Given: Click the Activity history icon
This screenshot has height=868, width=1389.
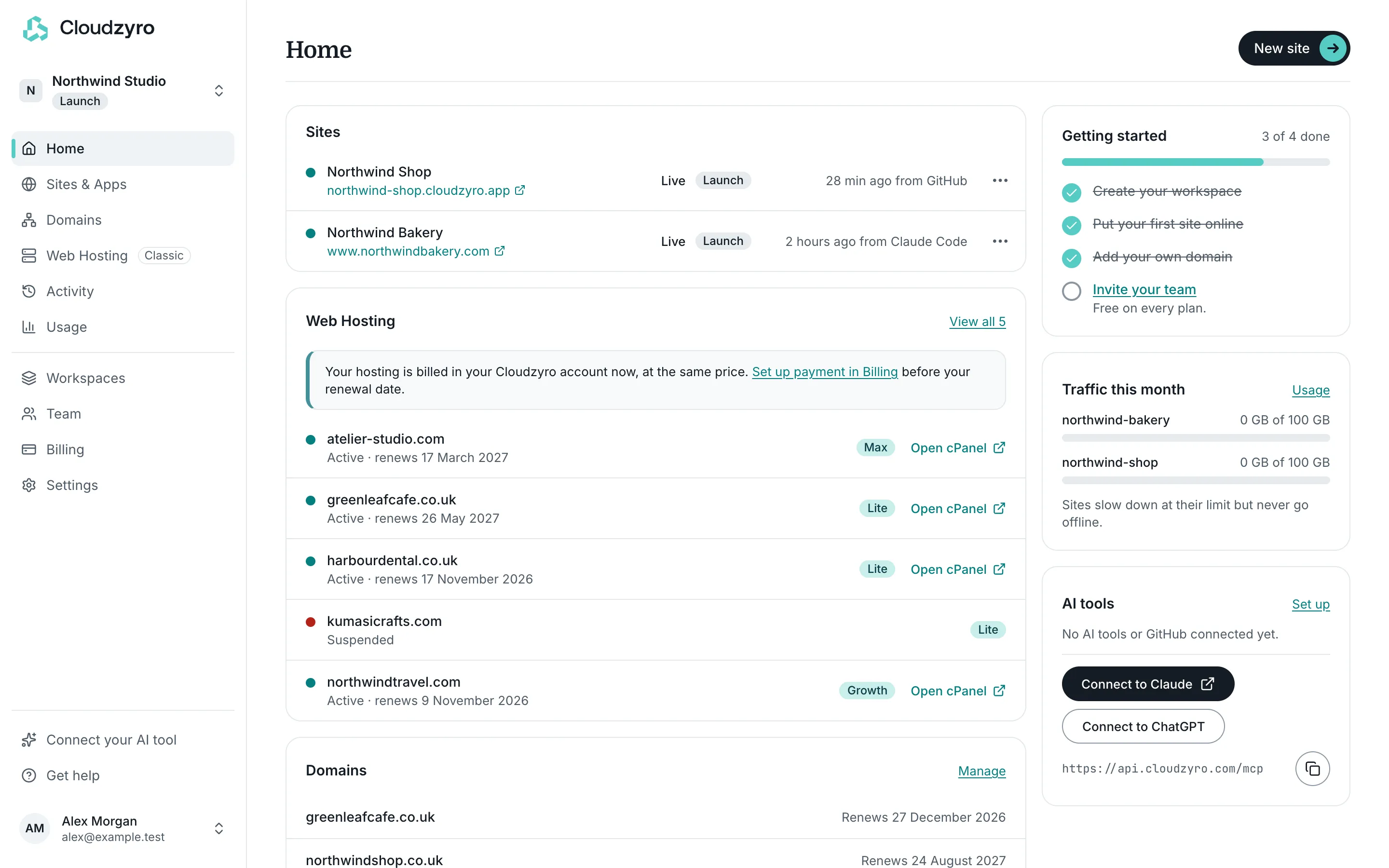Looking at the screenshot, I should pos(29,291).
